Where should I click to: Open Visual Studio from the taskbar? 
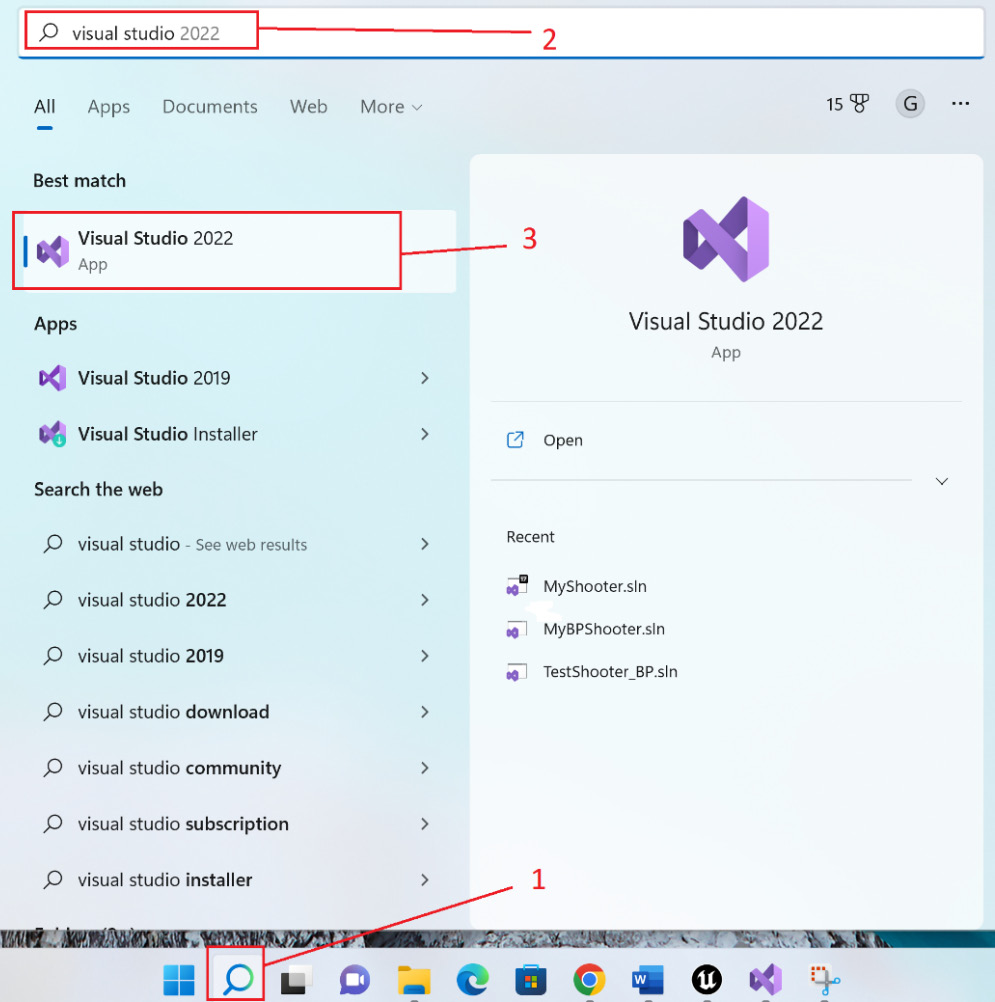pos(766,980)
